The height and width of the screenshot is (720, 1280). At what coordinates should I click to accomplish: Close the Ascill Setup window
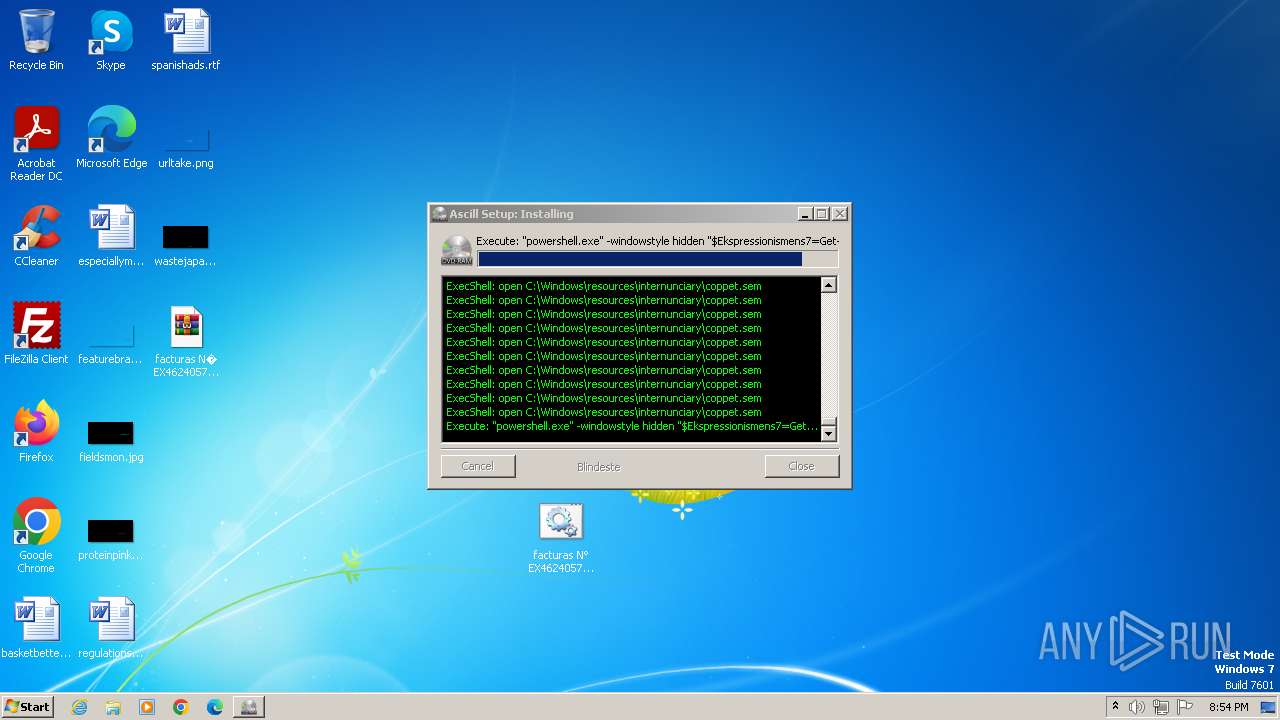coord(840,214)
